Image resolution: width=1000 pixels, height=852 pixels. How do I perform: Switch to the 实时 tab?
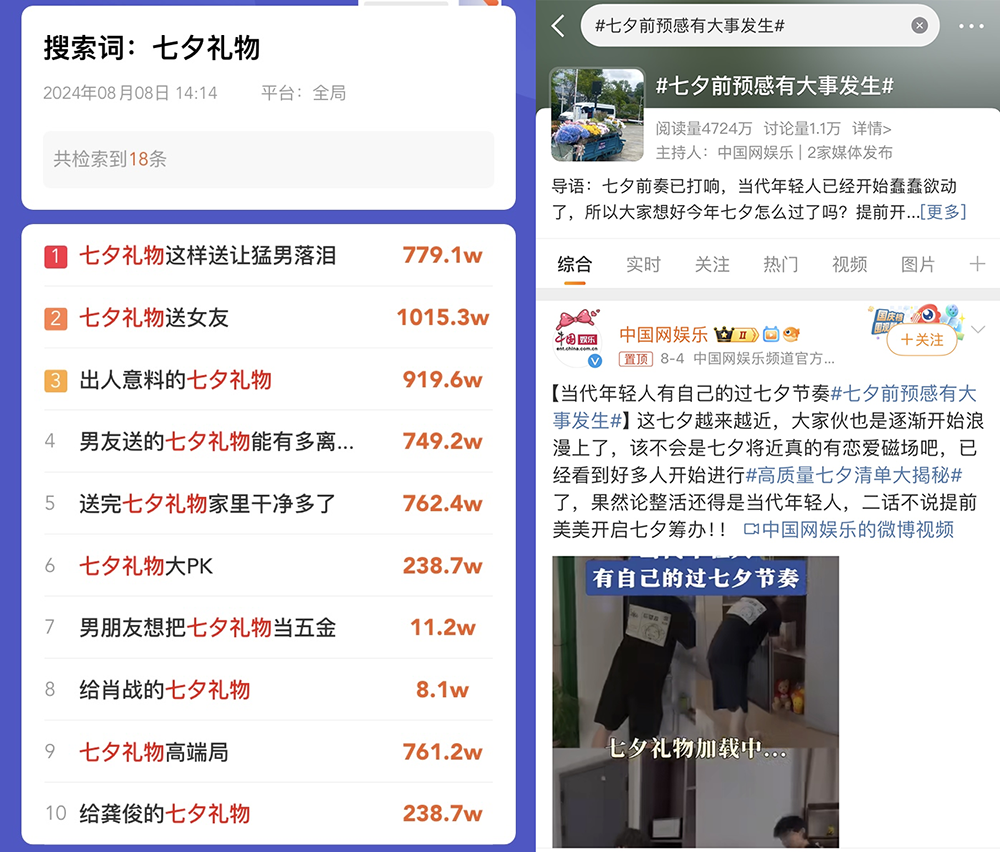pyautogui.click(x=643, y=264)
